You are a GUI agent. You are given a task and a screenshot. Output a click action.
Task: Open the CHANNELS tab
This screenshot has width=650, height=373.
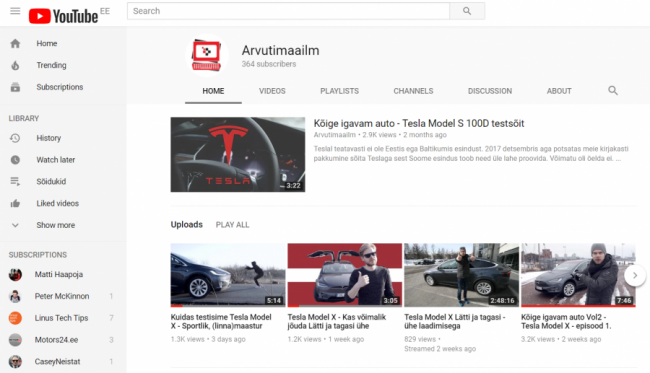coord(413,91)
